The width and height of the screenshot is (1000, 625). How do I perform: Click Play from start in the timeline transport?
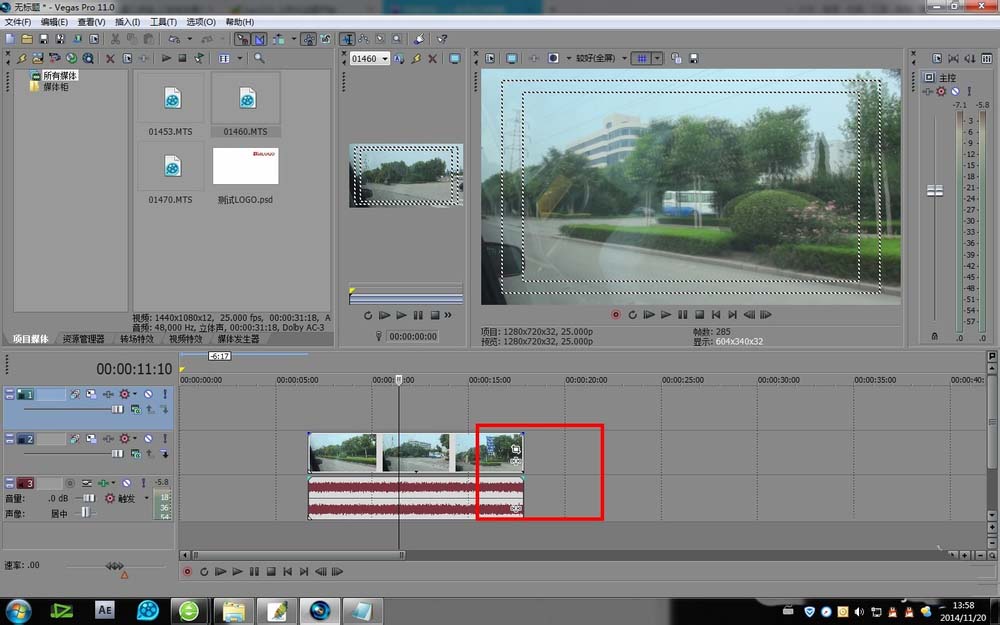(x=221, y=572)
